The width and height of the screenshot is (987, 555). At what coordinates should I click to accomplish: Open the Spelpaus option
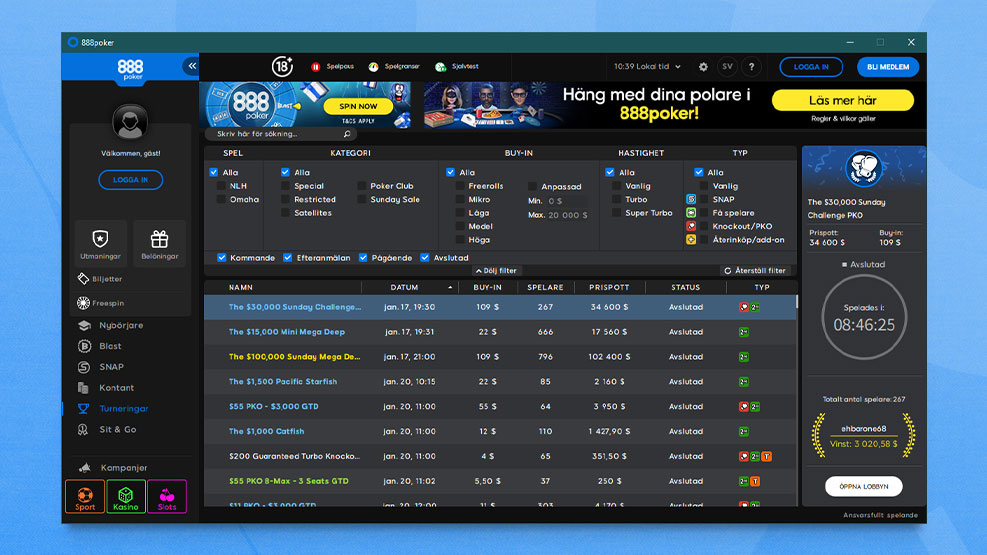(x=332, y=66)
